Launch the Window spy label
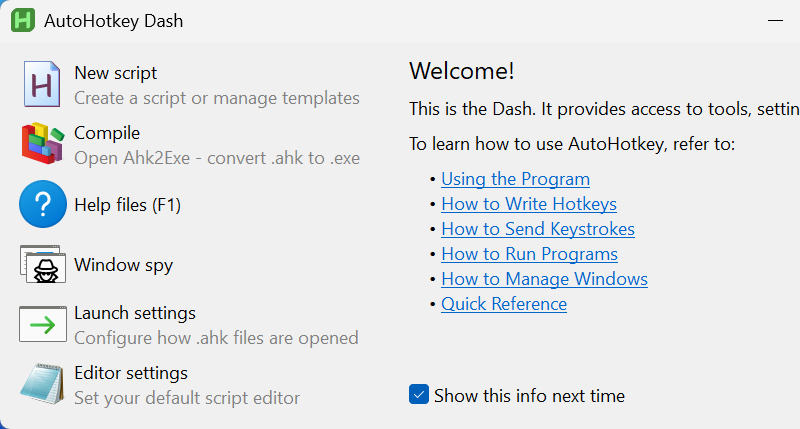800x429 pixels. 123,265
